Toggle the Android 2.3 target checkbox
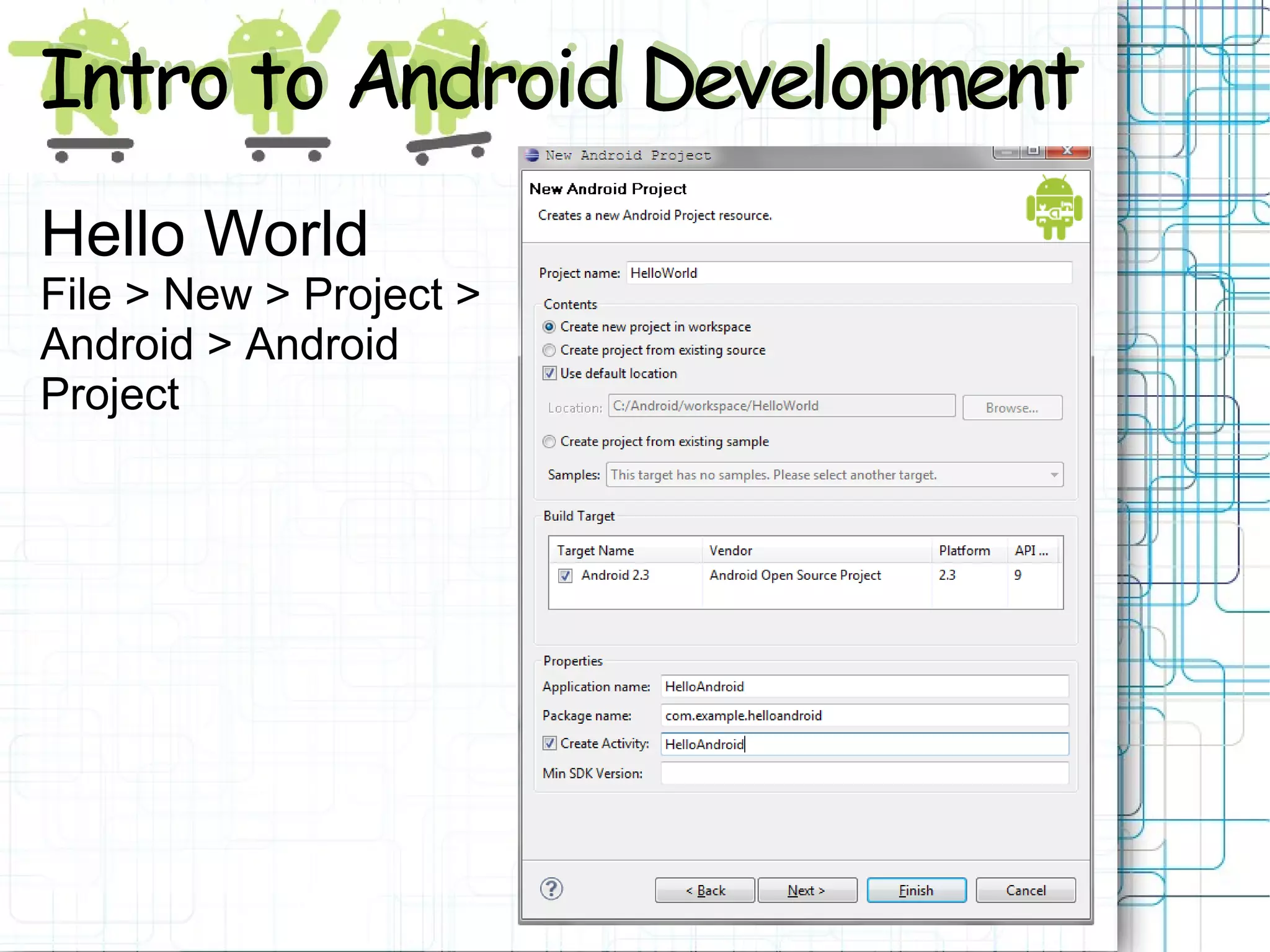This screenshot has height=952, width=1270. [x=565, y=576]
